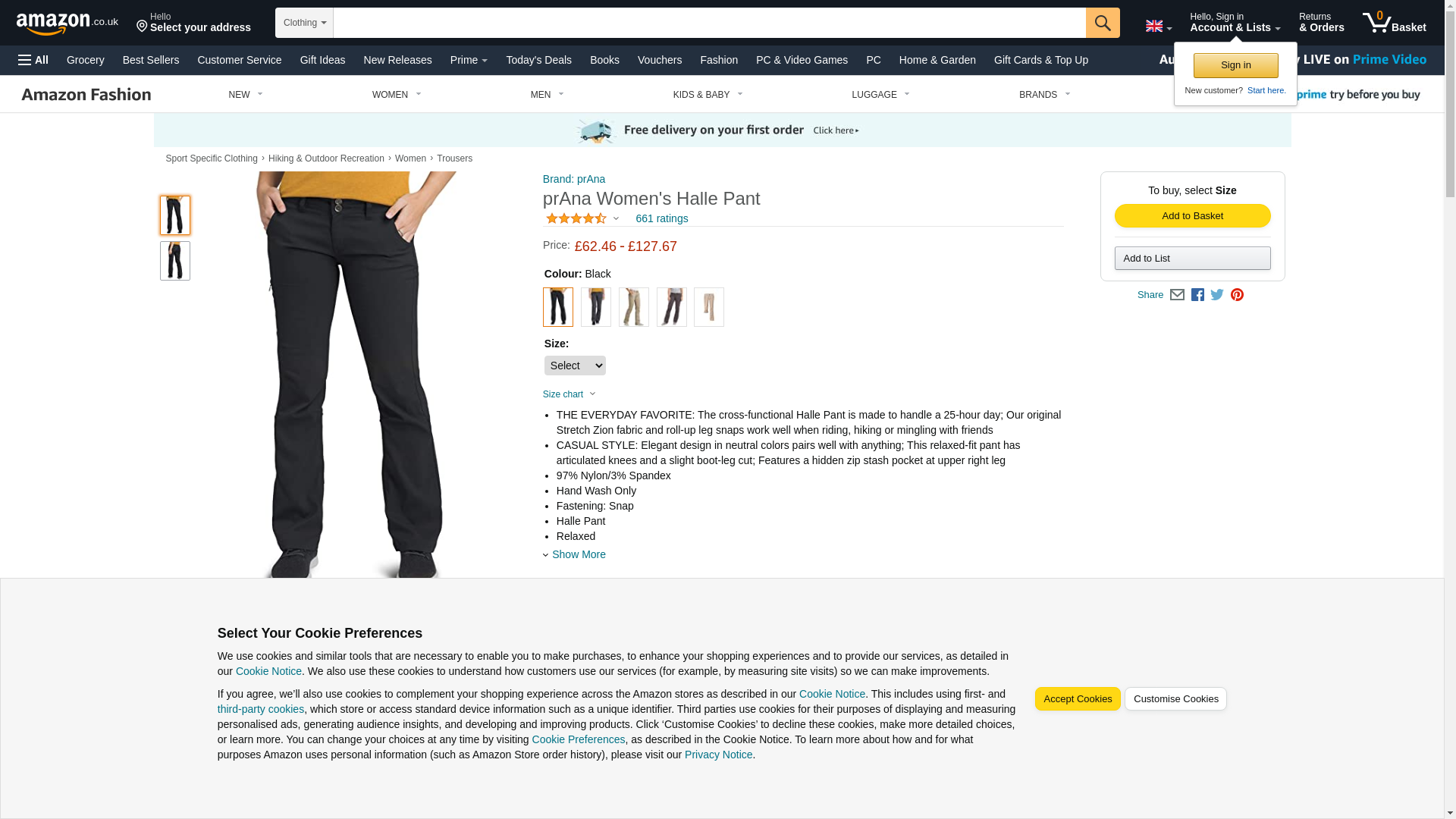Open the WOMEN fashion menu
1456x819 pixels.
[397, 95]
